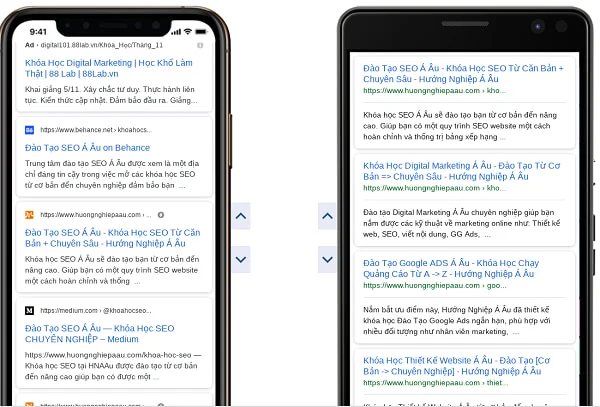This screenshot has width=600, height=407.
Task: Click the Medium favicon icon
Action: click(x=29, y=310)
